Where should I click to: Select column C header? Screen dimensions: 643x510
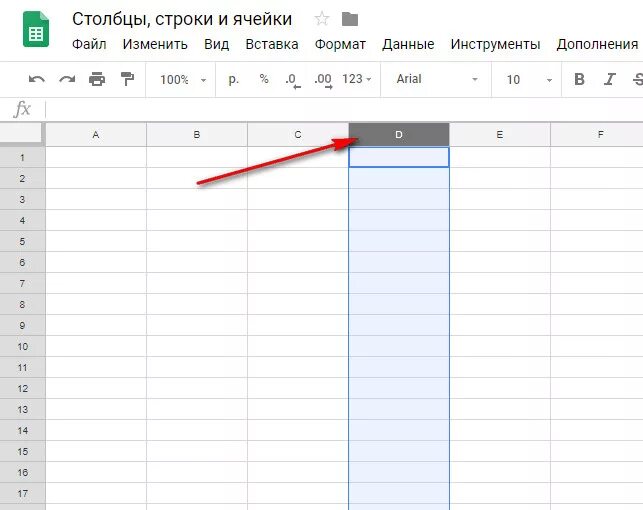click(298, 134)
